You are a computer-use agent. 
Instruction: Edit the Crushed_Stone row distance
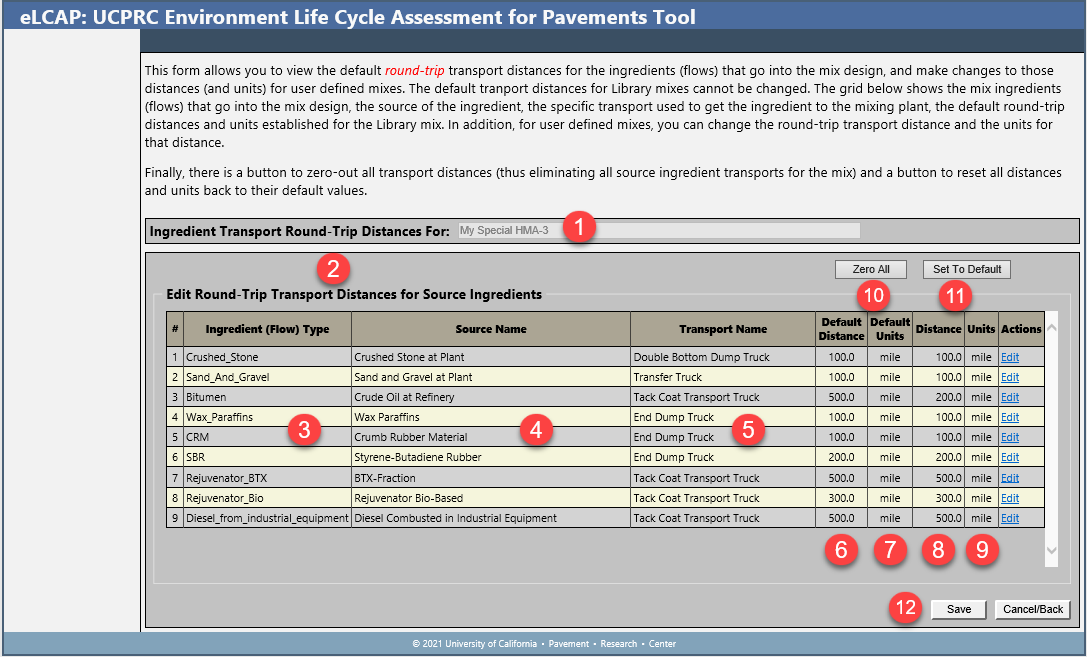point(1010,357)
